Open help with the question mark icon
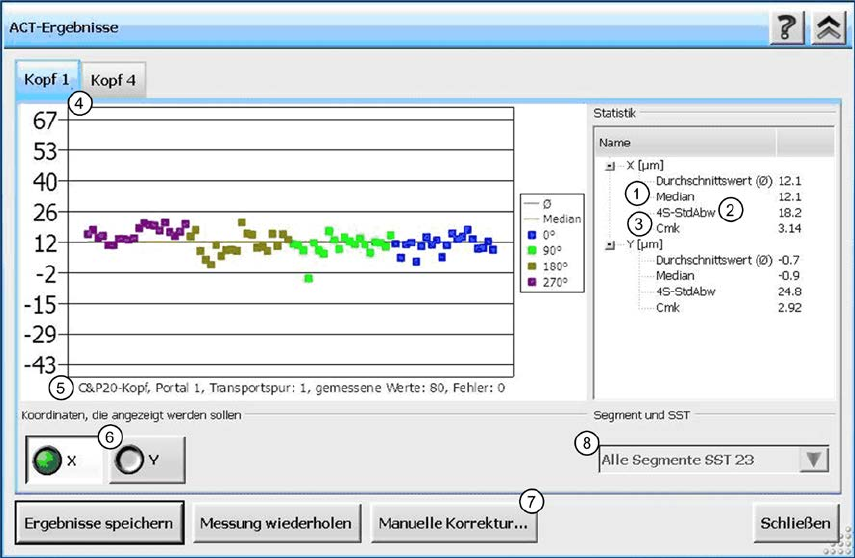This screenshot has width=855, height=558. [787, 28]
